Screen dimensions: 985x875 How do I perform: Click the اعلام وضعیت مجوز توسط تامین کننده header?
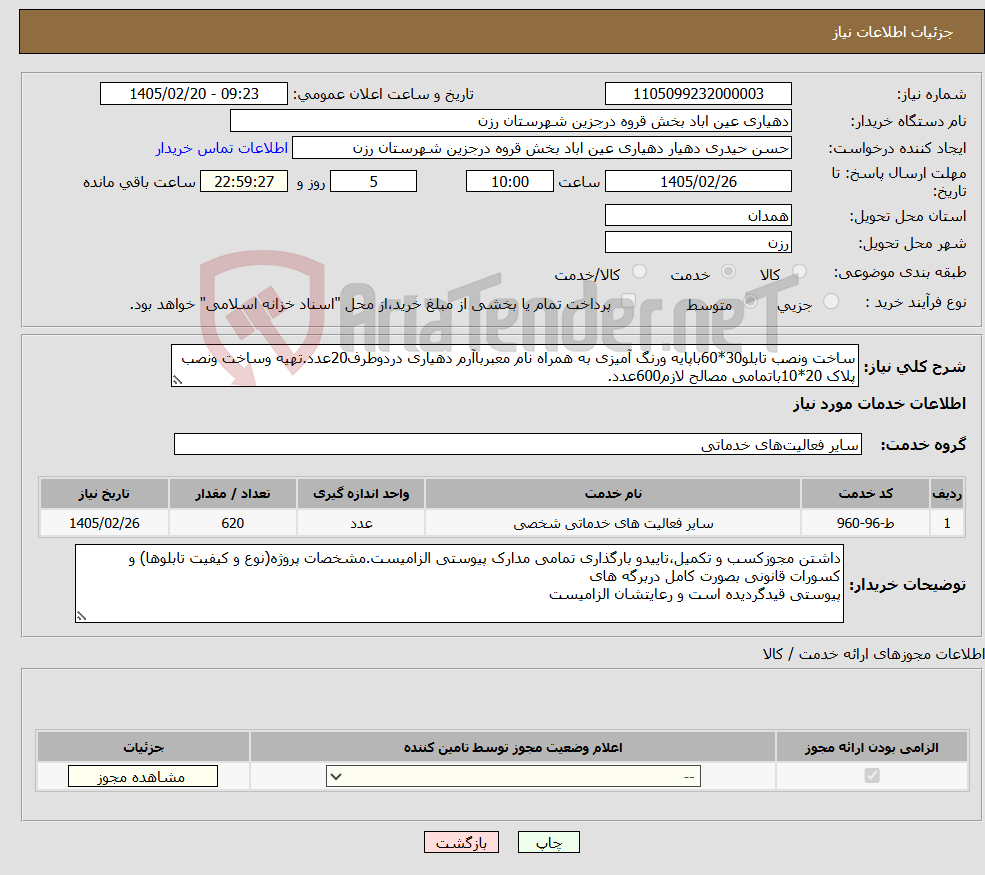coord(513,747)
